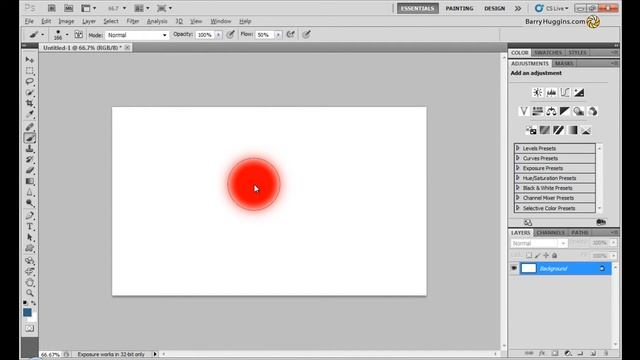Select the Lasso tool
This screenshot has height=360, width=640.
pyautogui.click(x=29, y=82)
